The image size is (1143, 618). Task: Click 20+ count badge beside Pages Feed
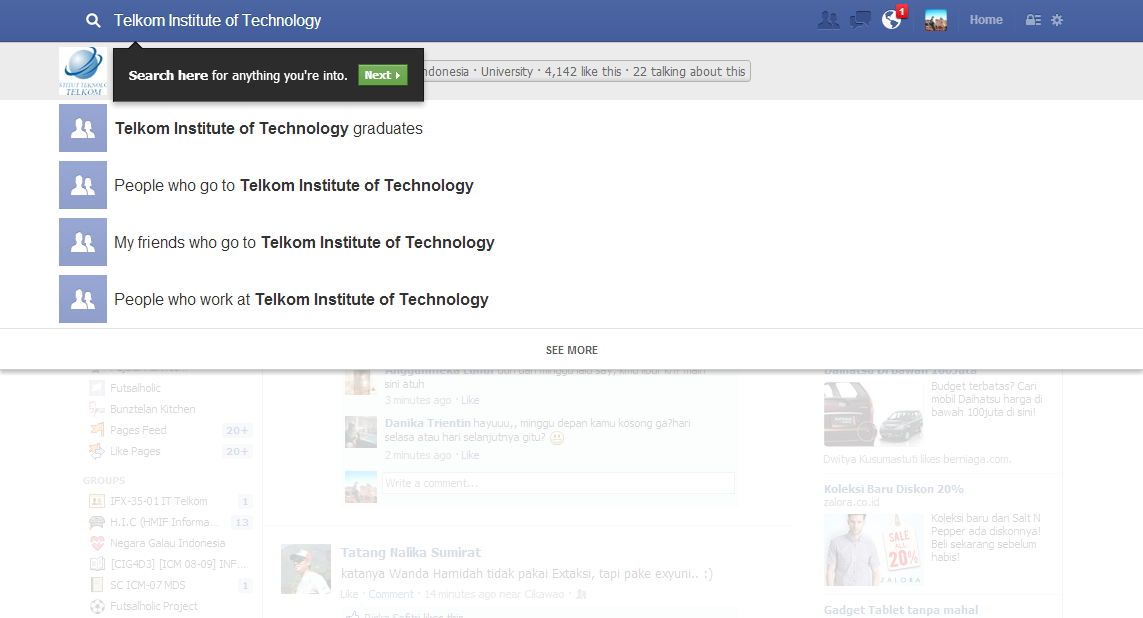[x=237, y=430]
